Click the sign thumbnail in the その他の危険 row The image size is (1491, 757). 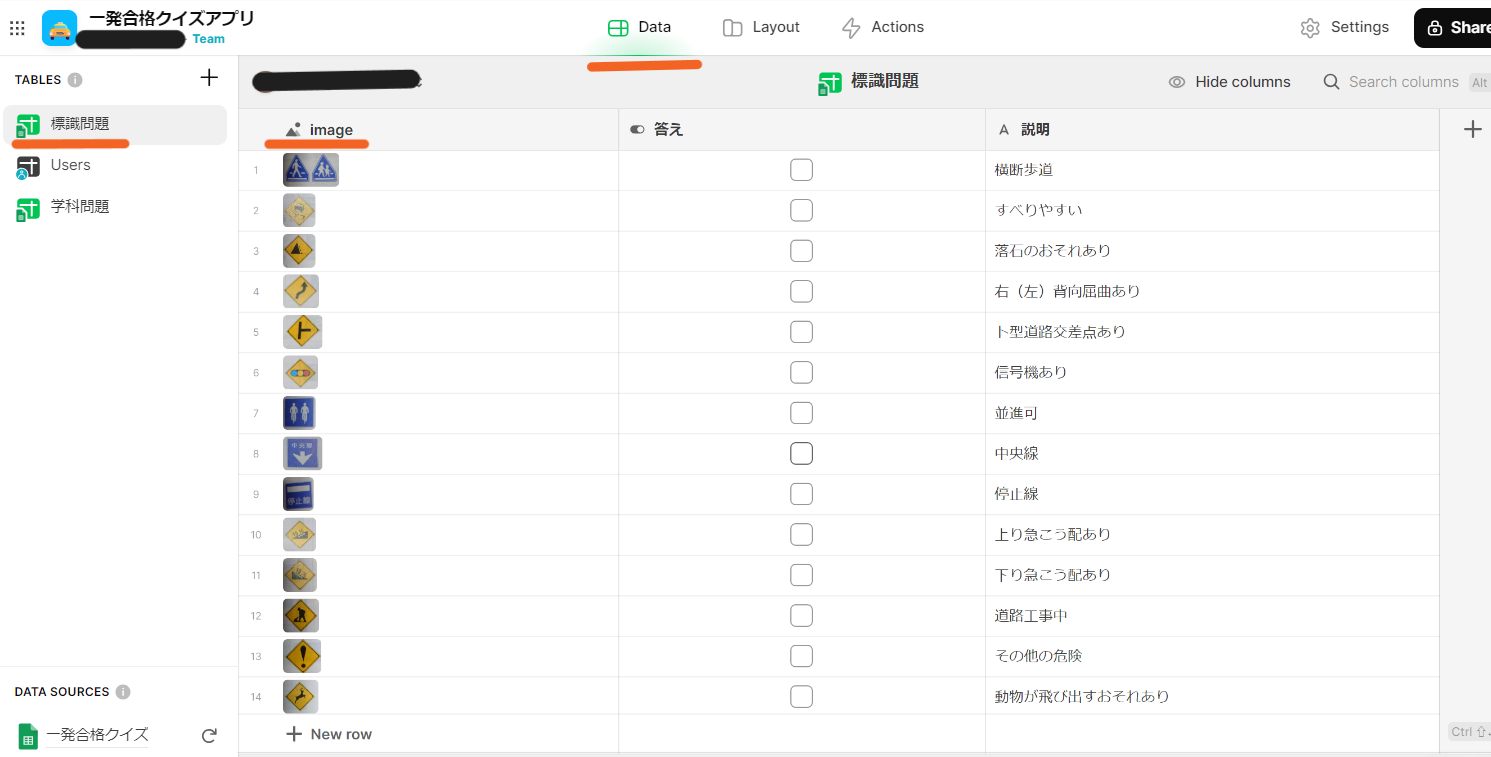pyautogui.click(x=302, y=656)
